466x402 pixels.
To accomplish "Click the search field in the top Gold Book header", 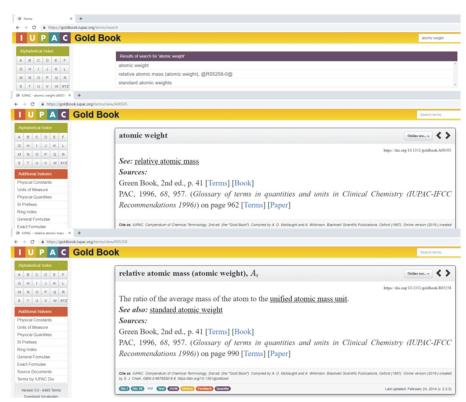I will pyautogui.click(x=439, y=38).
